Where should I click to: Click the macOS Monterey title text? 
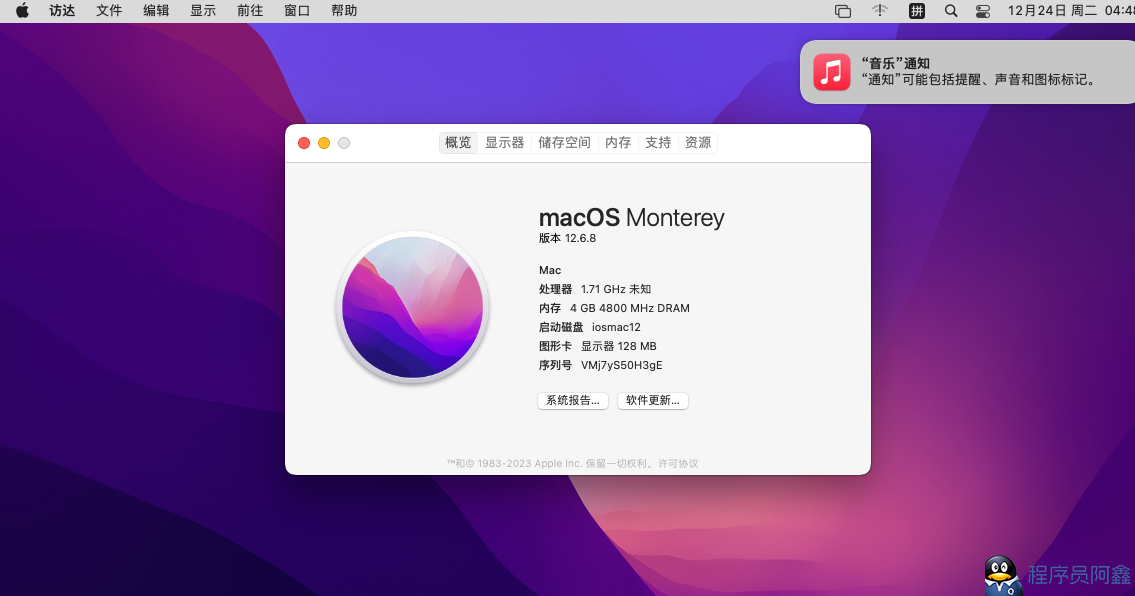click(x=631, y=217)
